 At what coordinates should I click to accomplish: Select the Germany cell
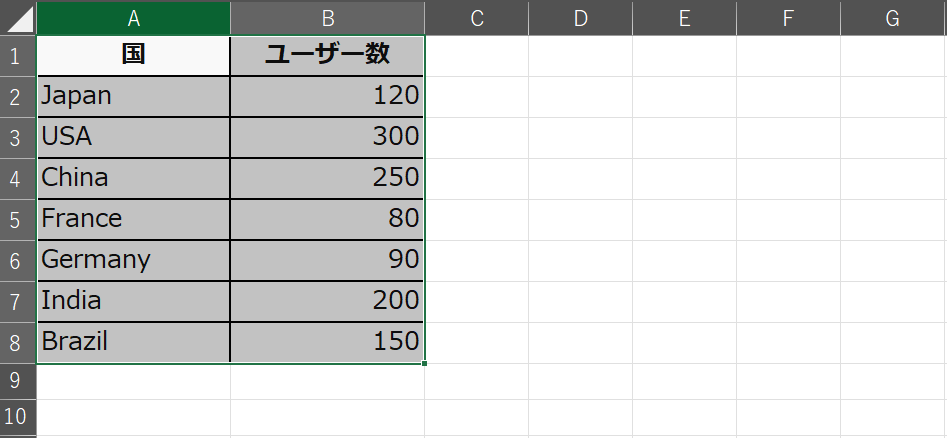(x=133, y=260)
